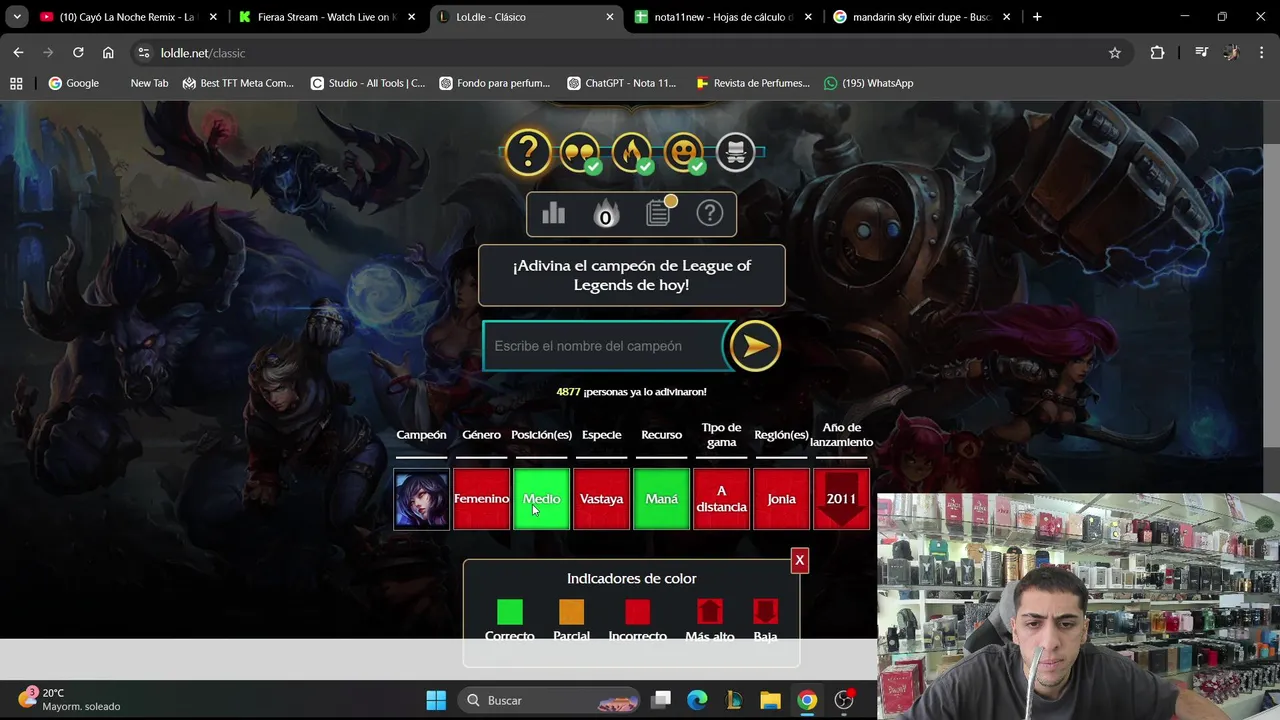Open the Quote mode speech bubble icon
The width and height of the screenshot is (1280, 720).
tap(580, 153)
